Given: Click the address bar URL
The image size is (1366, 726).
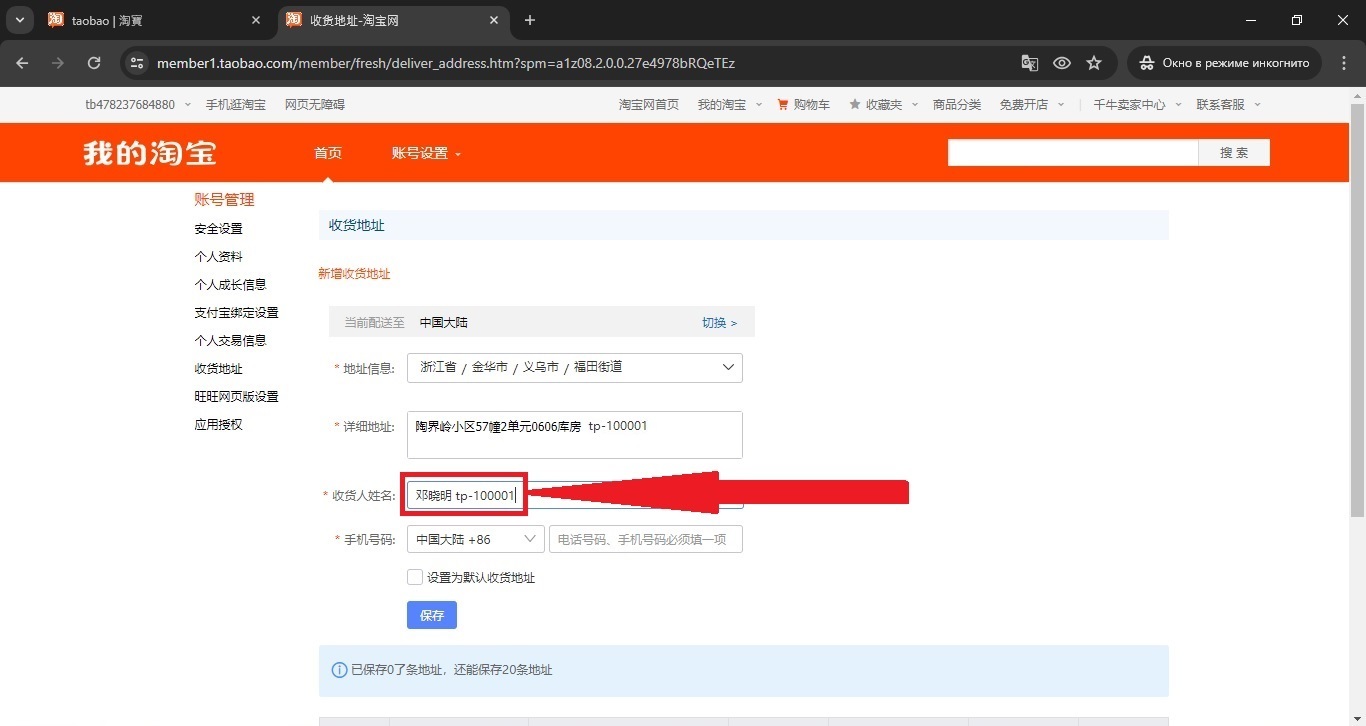Looking at the screenshot, I should coord(446,63).
